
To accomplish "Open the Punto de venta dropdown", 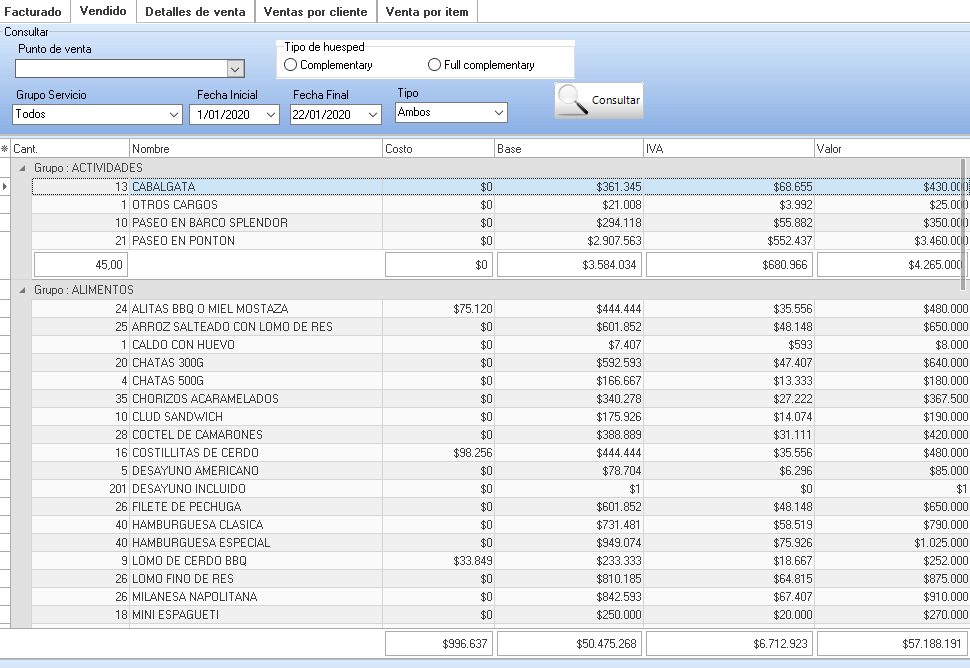I will coord(235,69).
